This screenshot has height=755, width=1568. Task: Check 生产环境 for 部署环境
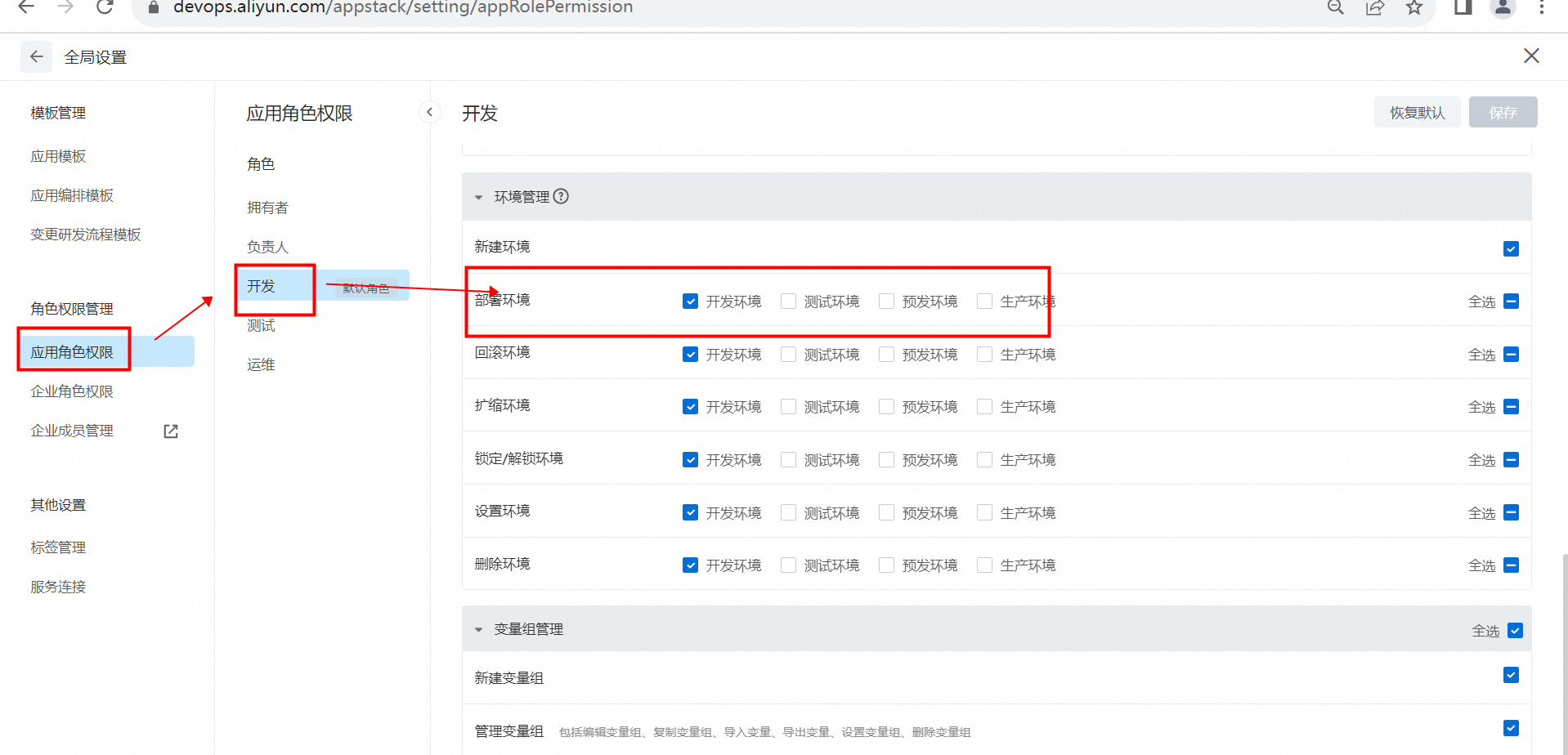[985, 302]
